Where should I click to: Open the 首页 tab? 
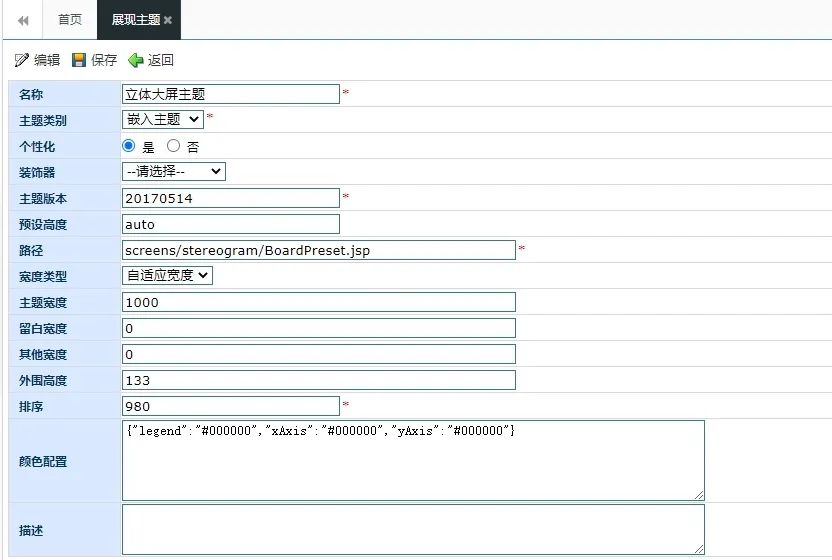point(70,20)
